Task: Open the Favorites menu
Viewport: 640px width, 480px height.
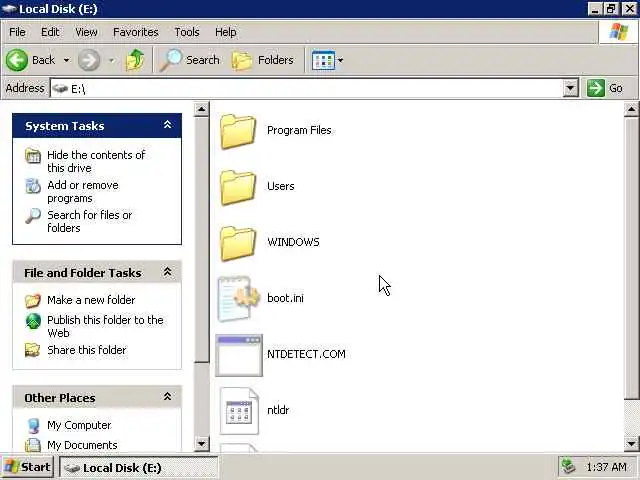Action: coord(136,32)
